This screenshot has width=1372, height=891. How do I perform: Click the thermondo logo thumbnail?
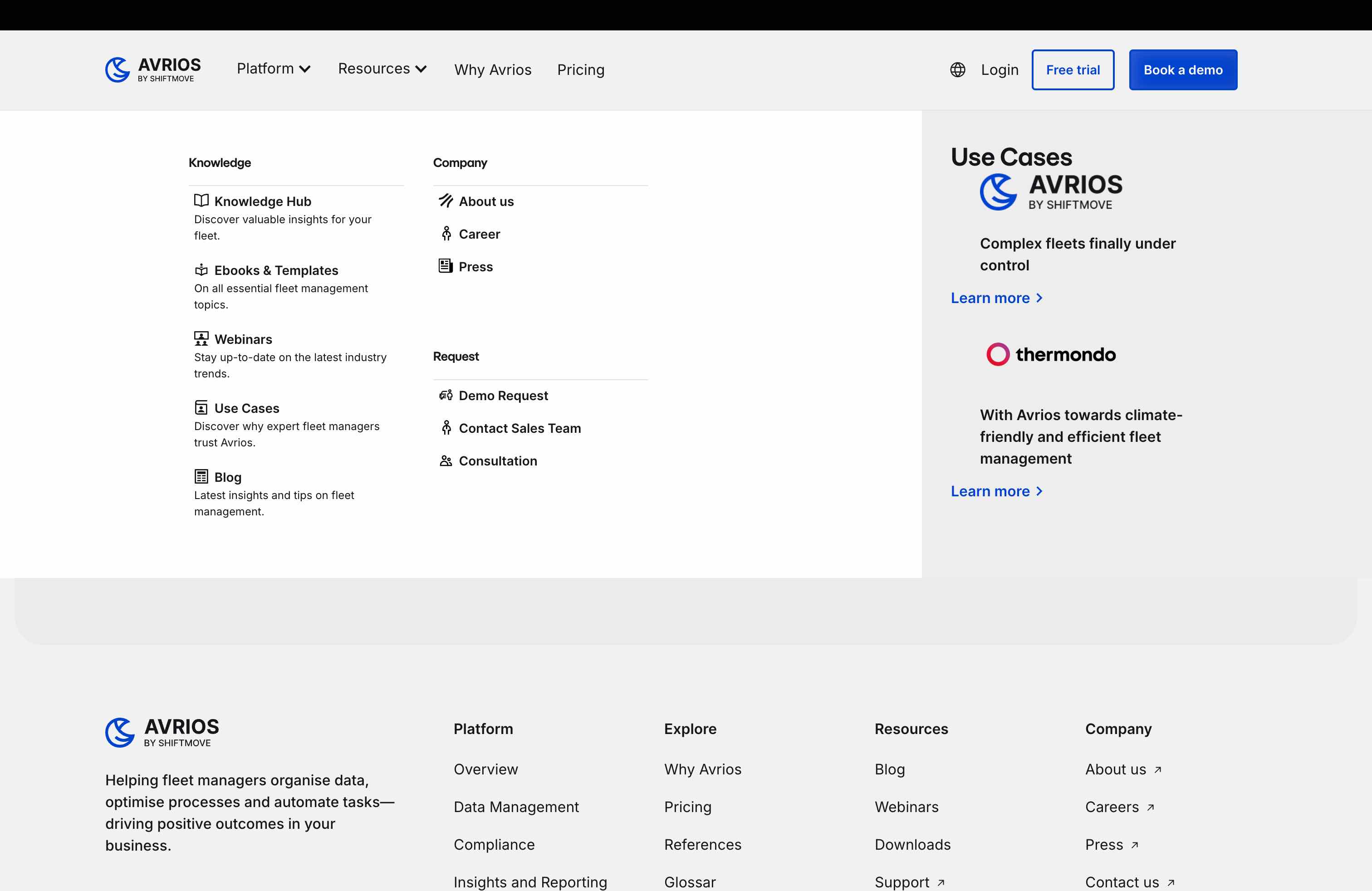[1051, 354]
